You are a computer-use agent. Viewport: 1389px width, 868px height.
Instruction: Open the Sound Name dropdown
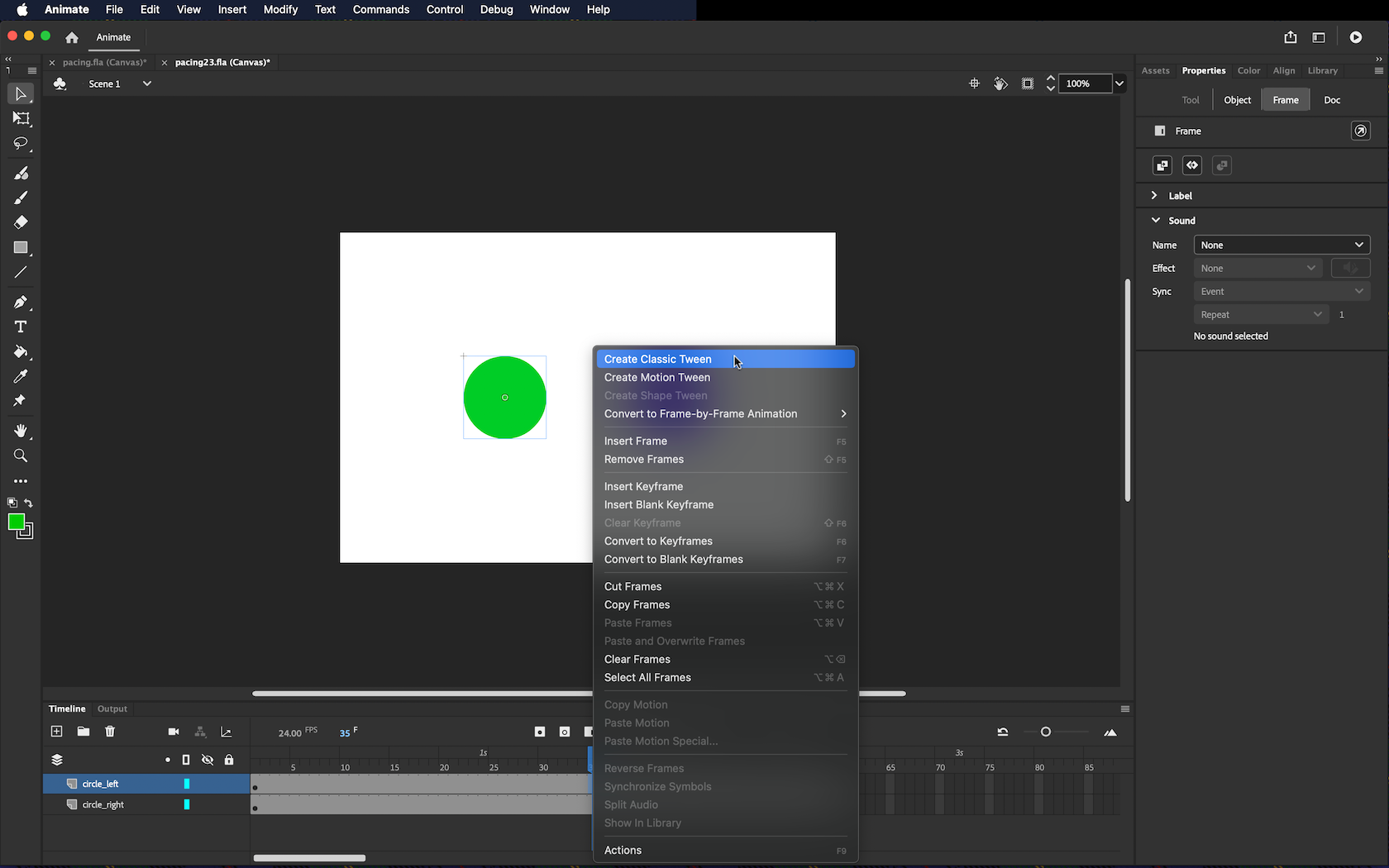coord(1282,246)
